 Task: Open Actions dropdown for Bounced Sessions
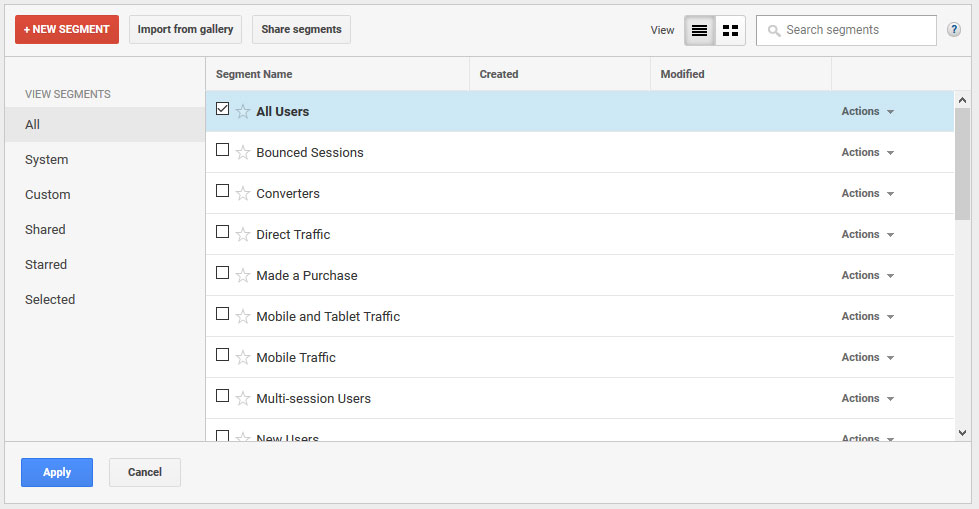pos(868,152)
